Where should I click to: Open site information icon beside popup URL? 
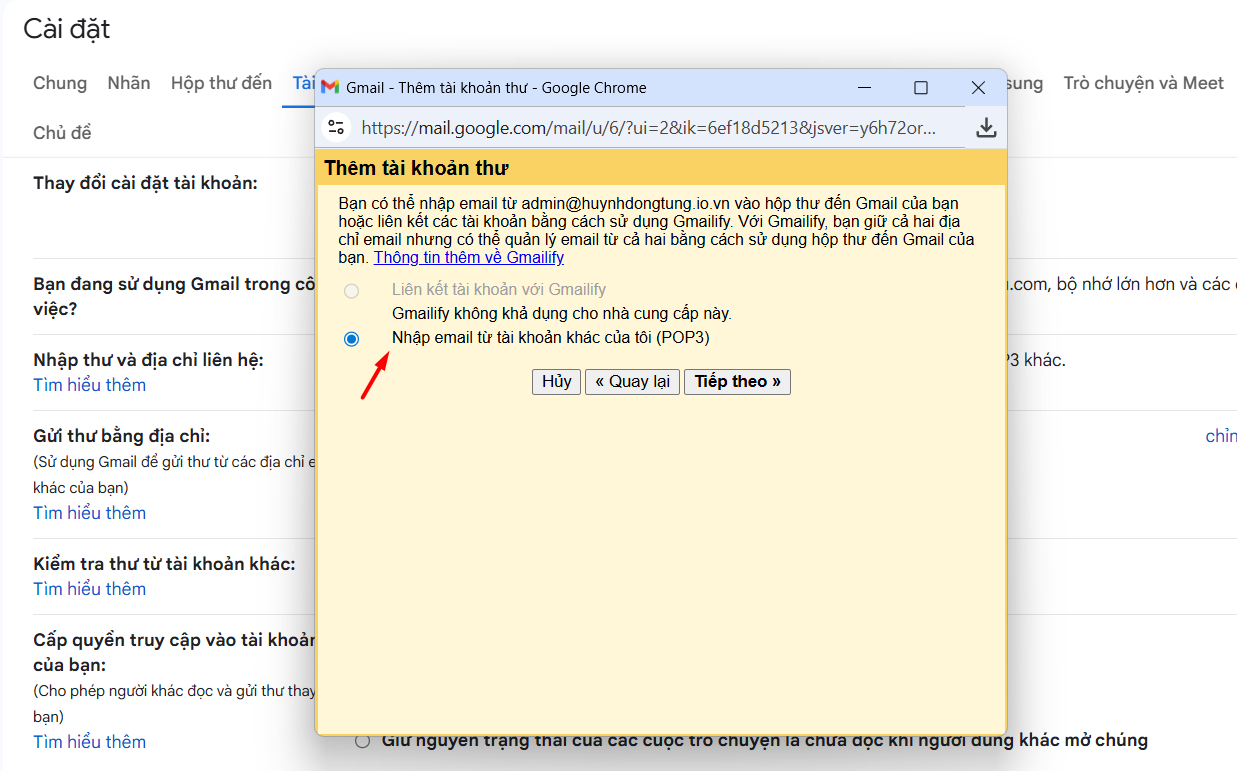click(337, 127)
